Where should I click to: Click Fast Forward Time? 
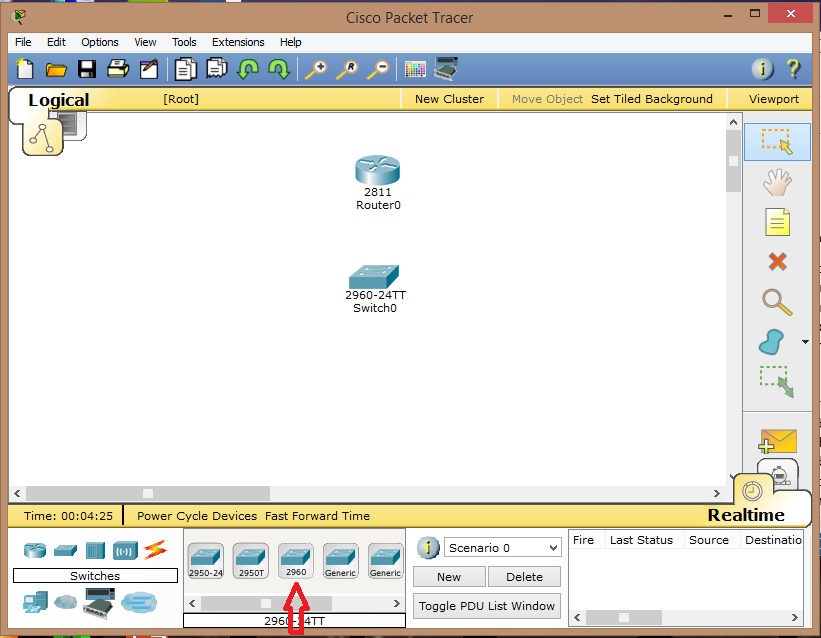pos(317,516)
